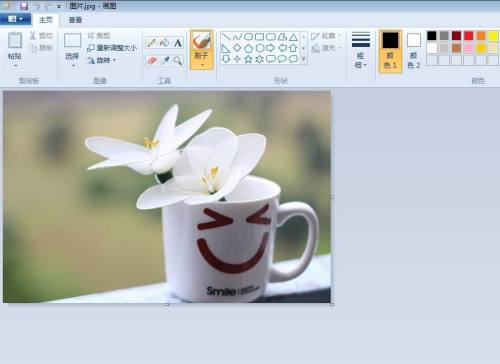The height and width of the screenshot is (364, 500).
Task: Click the Paste button
Action: [15, 50]
